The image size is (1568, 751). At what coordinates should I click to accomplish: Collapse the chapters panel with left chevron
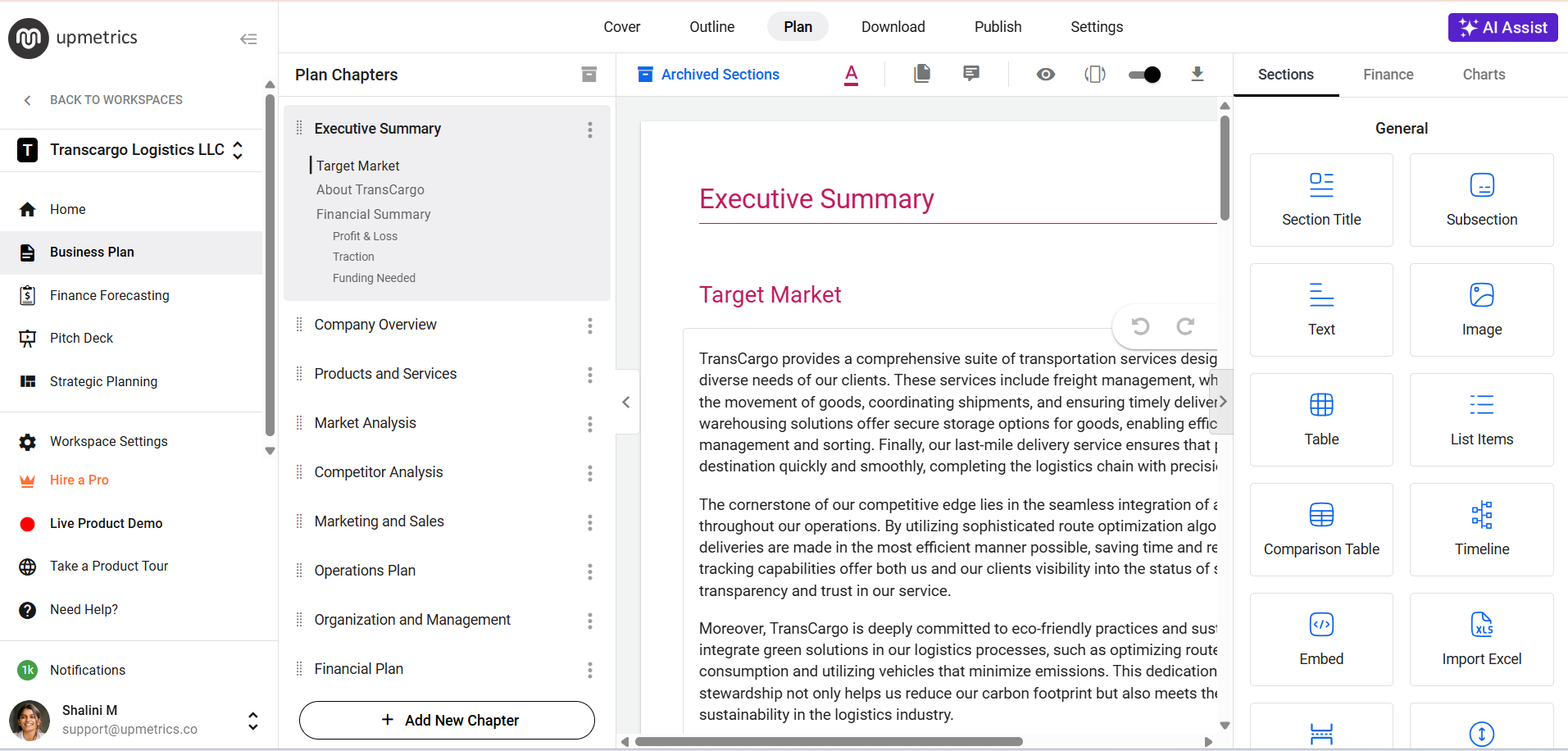(x=626, y=402)
